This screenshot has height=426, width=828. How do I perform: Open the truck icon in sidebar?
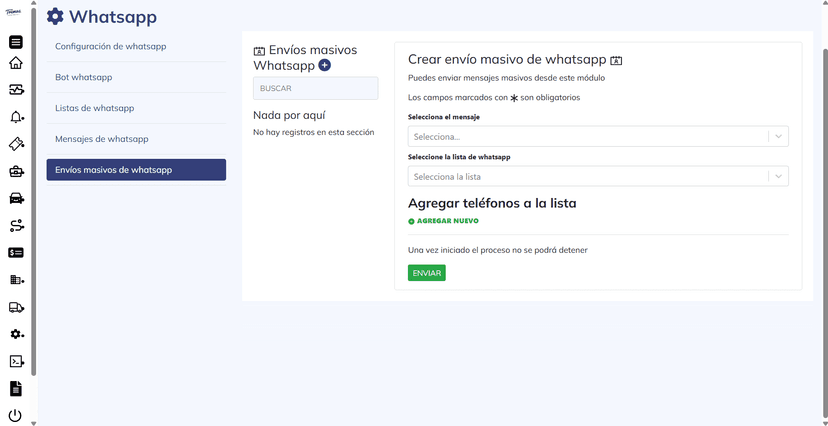tap(16, 308)
